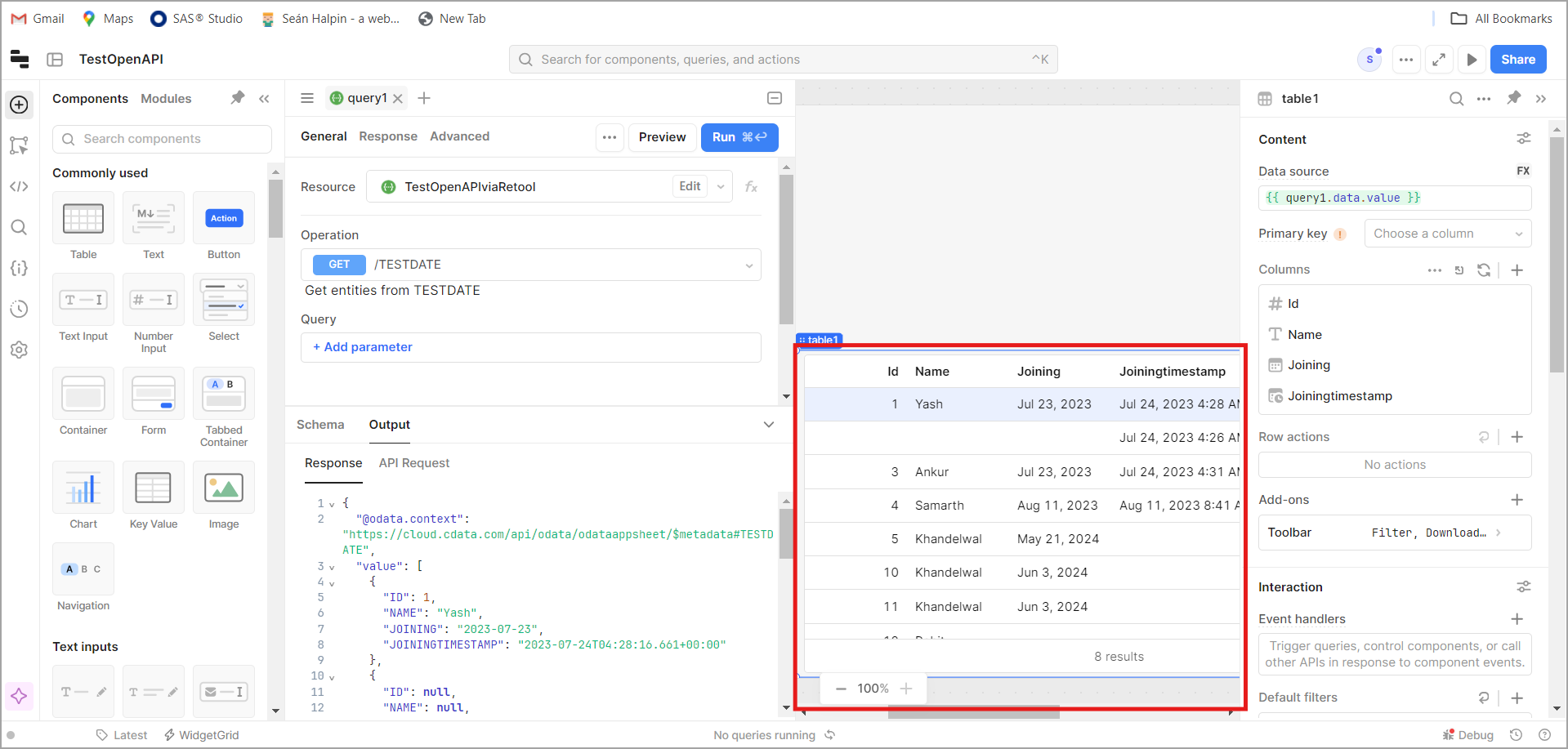Open the AI assistant sparkle icon

coord(19,696)
